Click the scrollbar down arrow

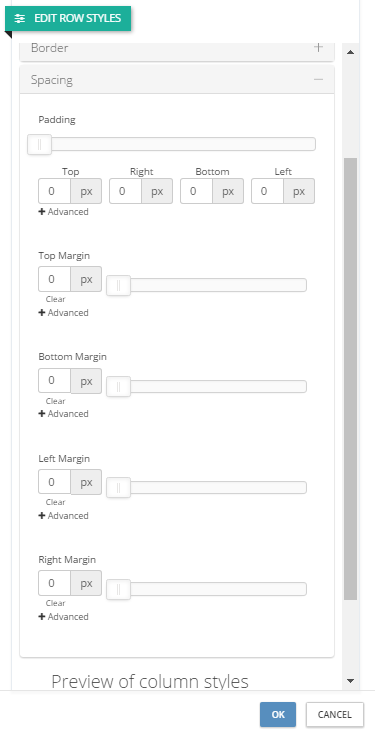point(351,681)
